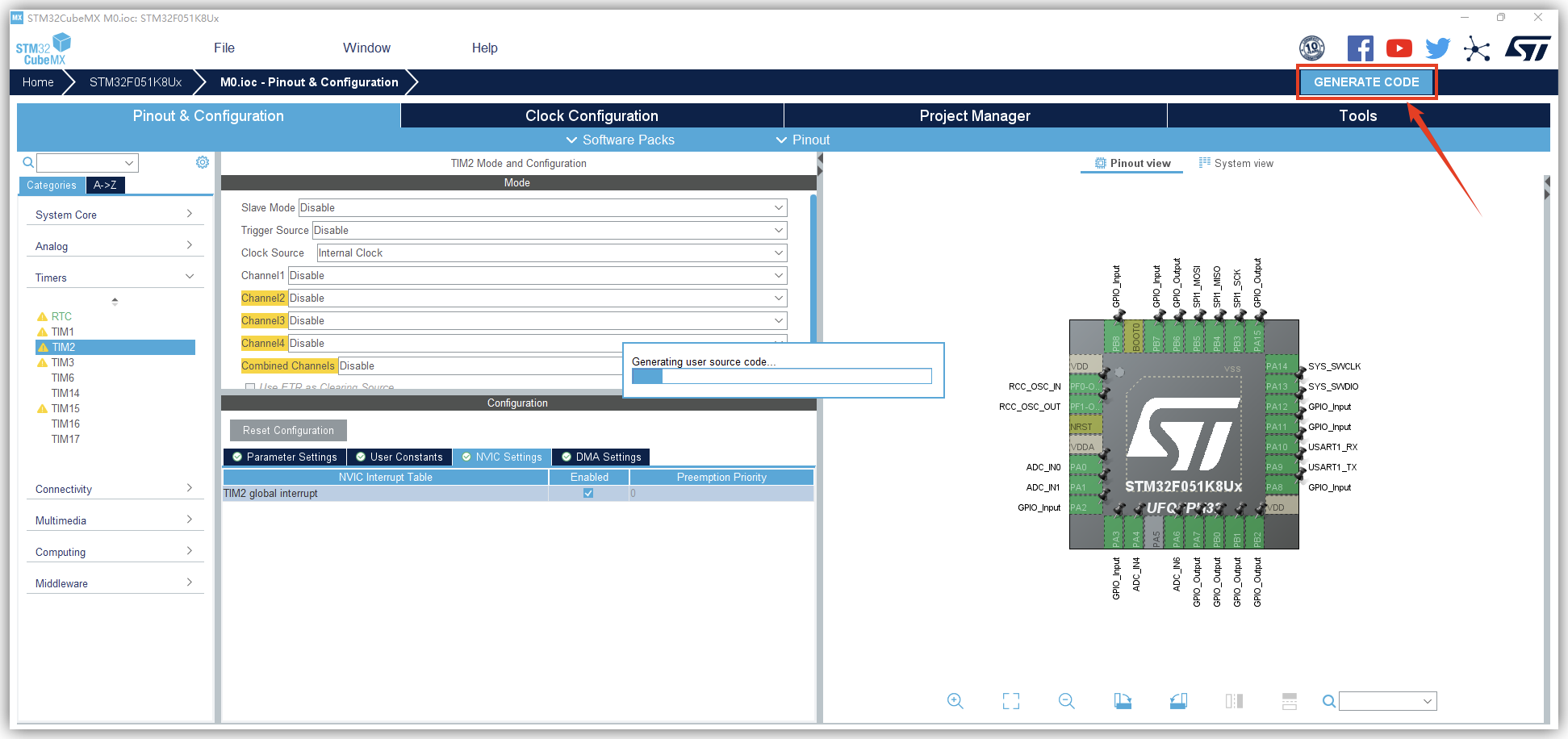Open the Clock Configuration tab
The width and height of the screenshot is (1568, 739).
point(592,115)
